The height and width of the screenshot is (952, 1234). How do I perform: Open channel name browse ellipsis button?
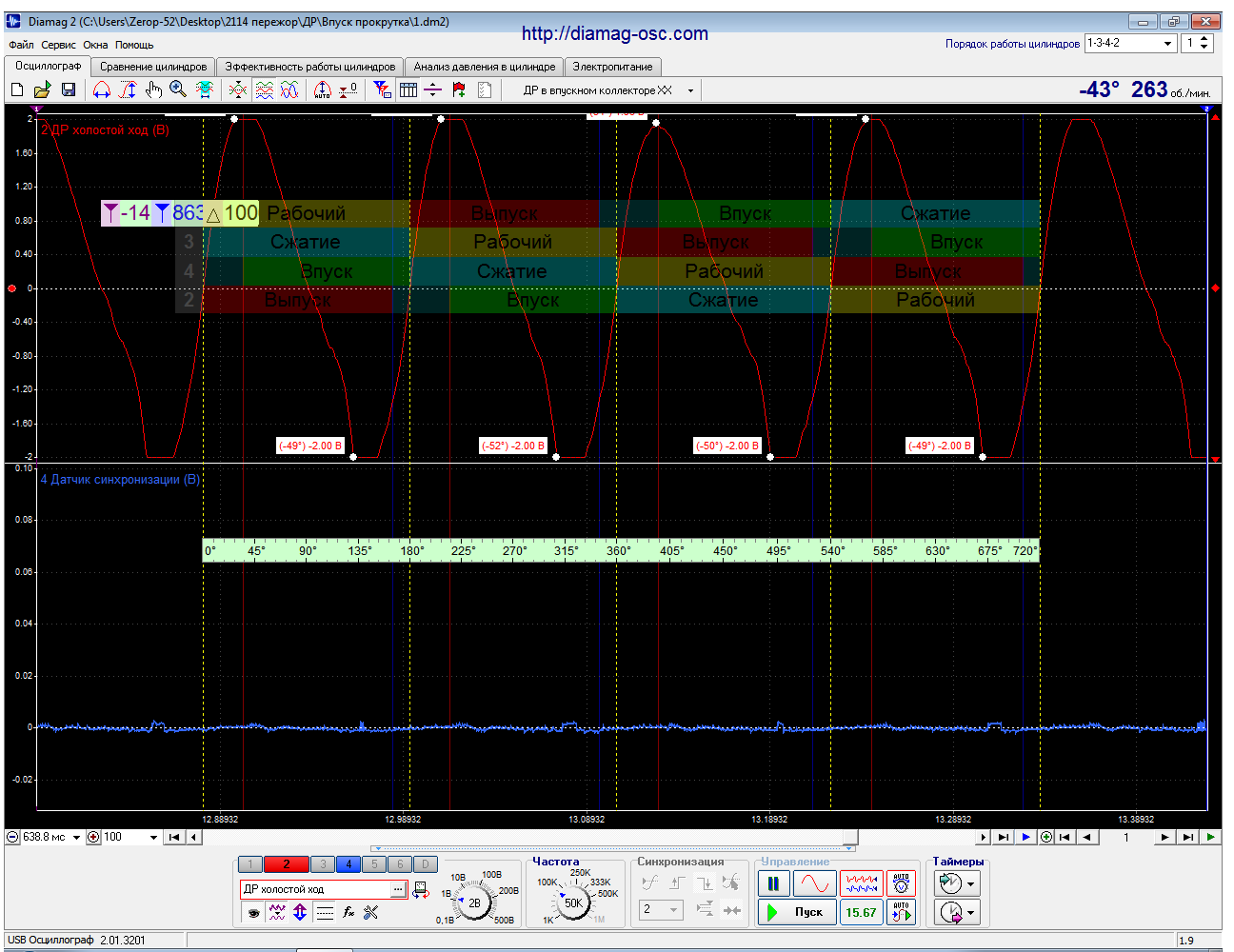pyautogui.click(x=398, y=889)
